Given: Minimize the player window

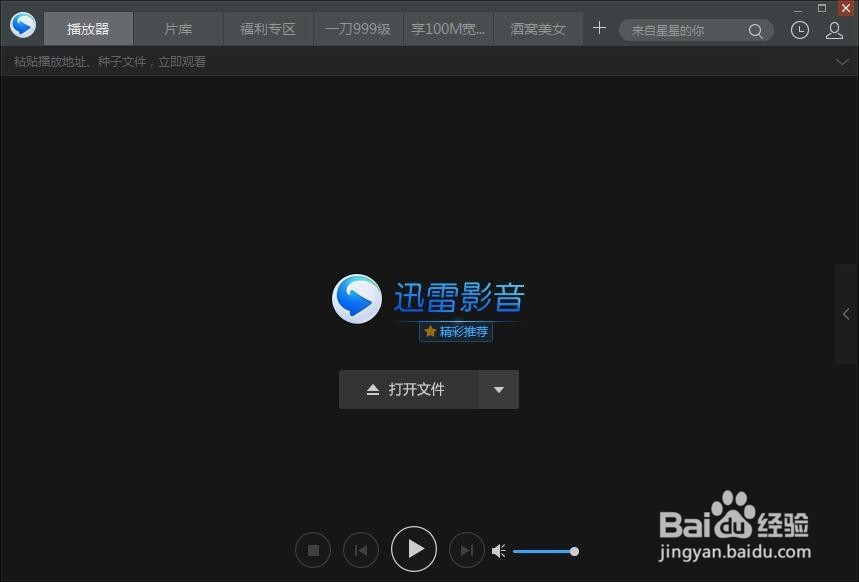Looking at the screenshot, I should (798, 8).
